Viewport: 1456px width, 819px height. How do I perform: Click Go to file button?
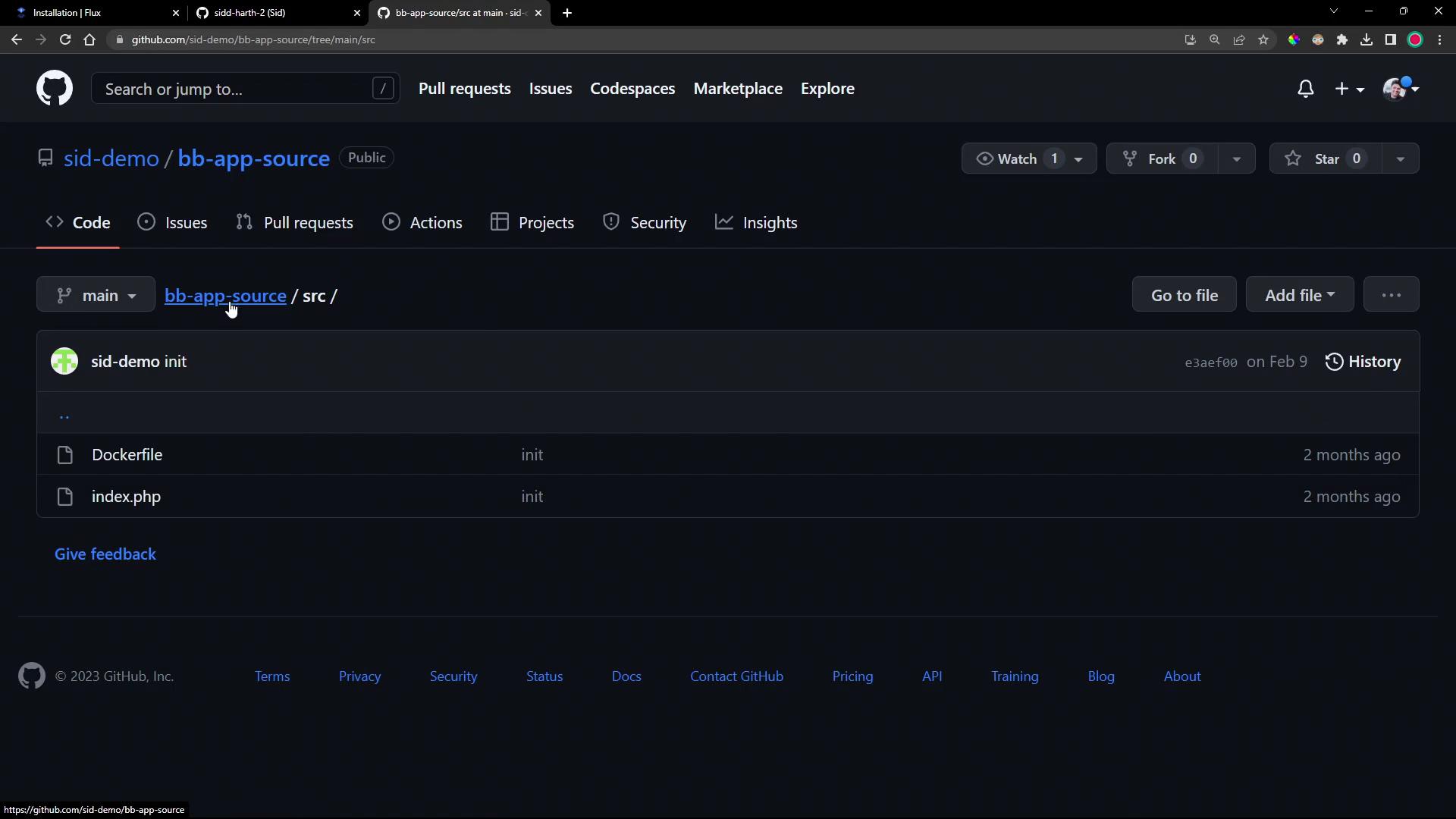coord(1184,295)
